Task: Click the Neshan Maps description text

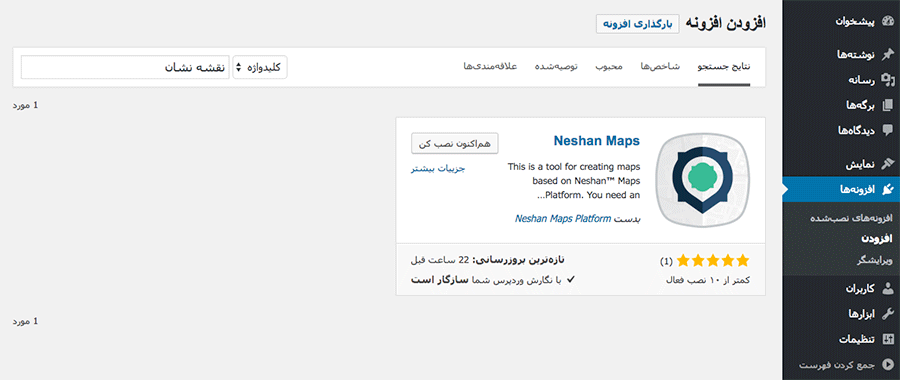Action: (x=574, y=181)
